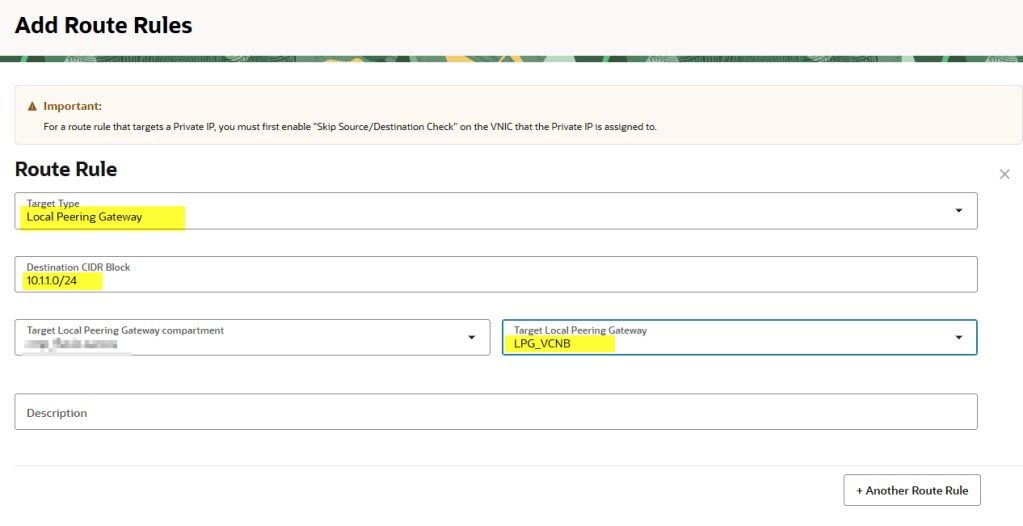Click the Destination CIDR Block field label

pos(78,267)
